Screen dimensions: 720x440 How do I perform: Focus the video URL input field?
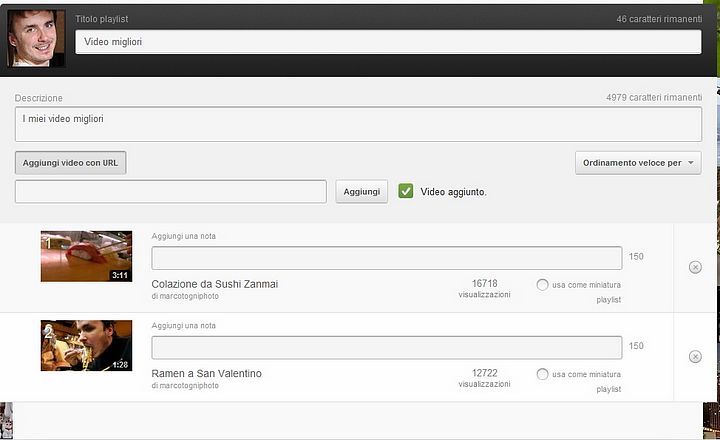(170, 192)
